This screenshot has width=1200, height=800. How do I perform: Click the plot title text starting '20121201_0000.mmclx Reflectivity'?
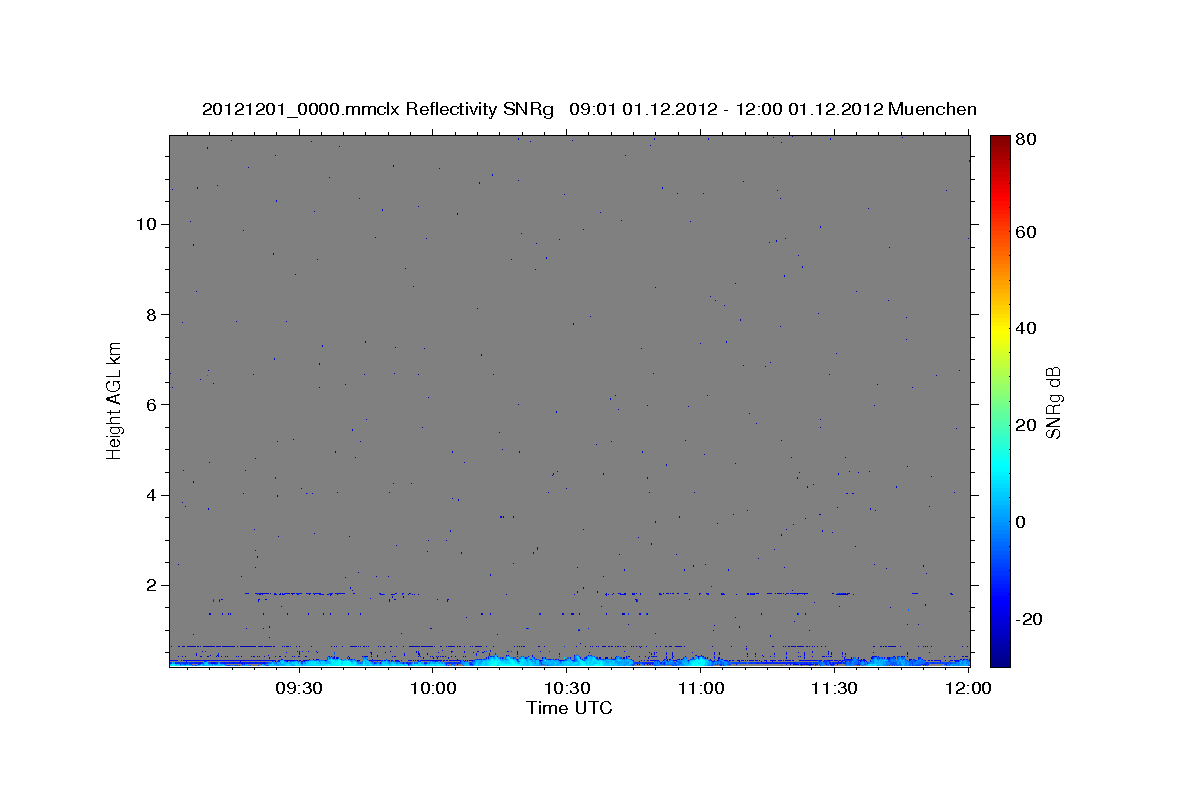click(589, 109)
